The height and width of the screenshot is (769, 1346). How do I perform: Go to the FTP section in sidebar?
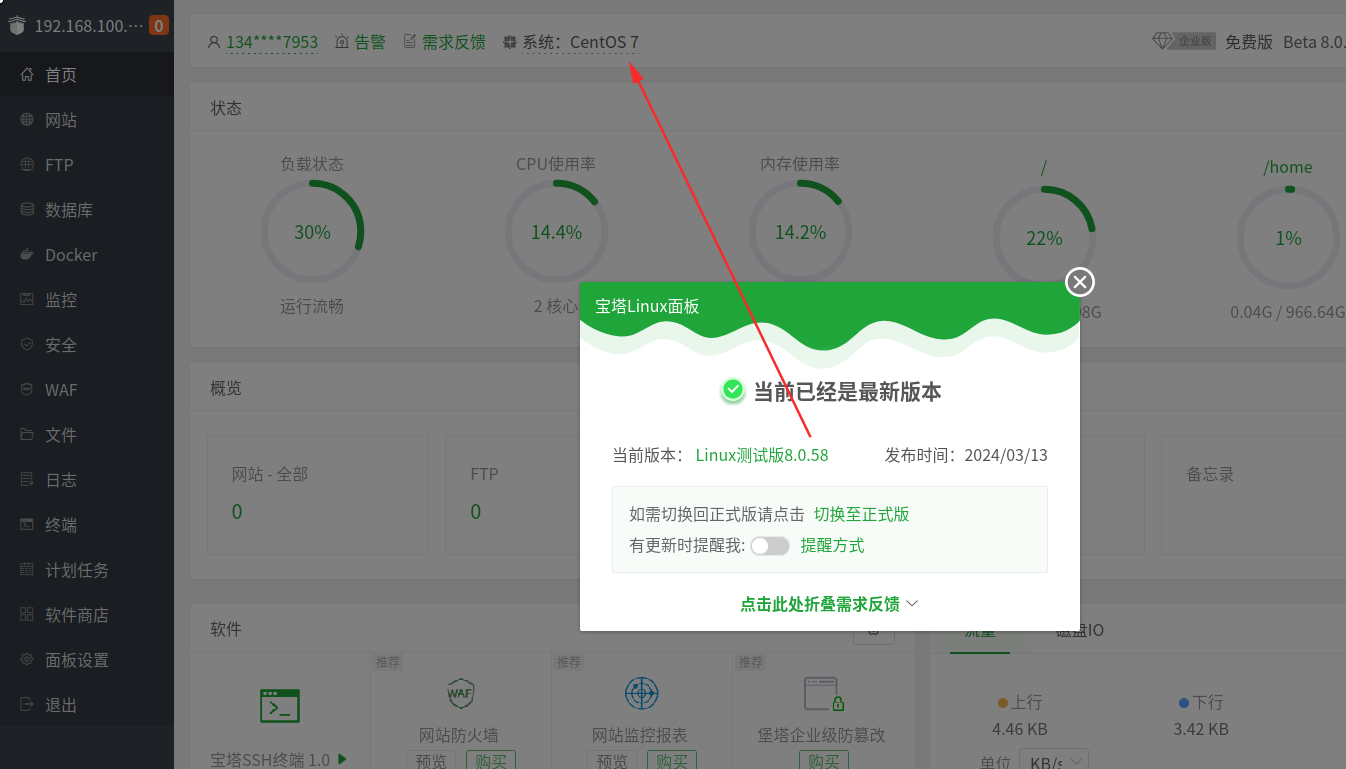[87, 165]
